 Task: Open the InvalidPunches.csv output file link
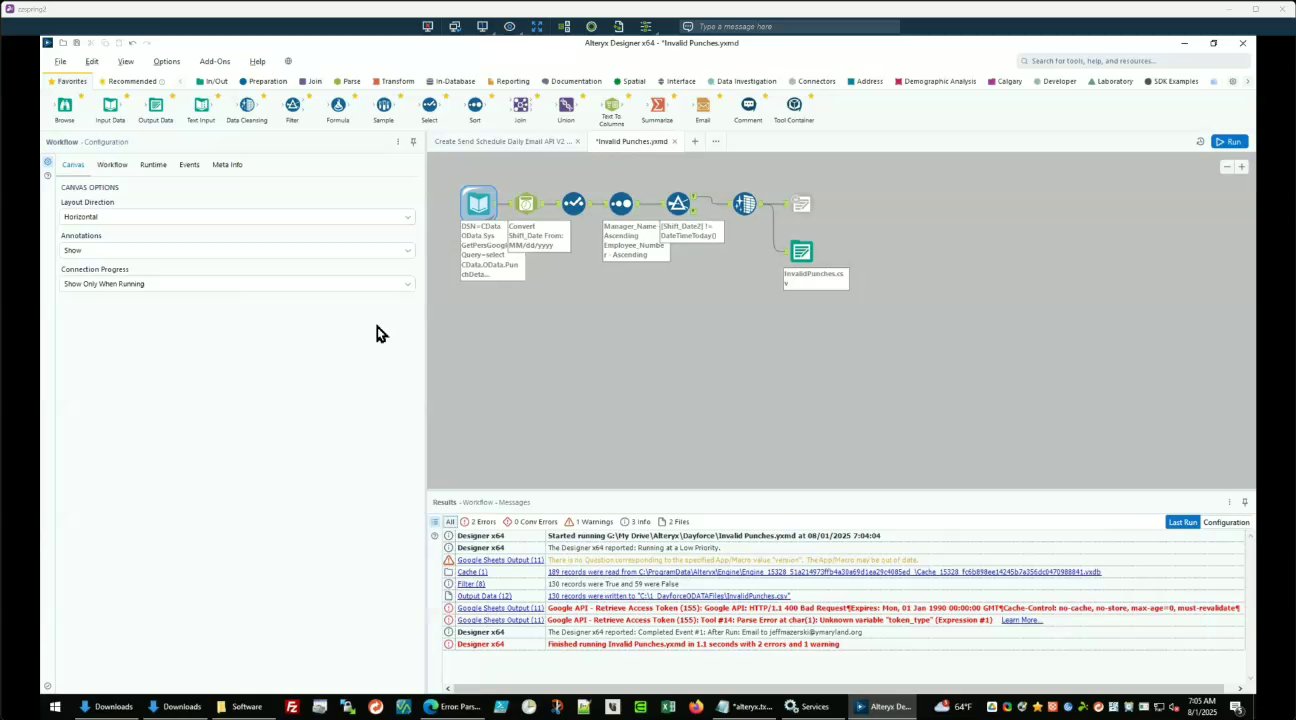[669, 596]
